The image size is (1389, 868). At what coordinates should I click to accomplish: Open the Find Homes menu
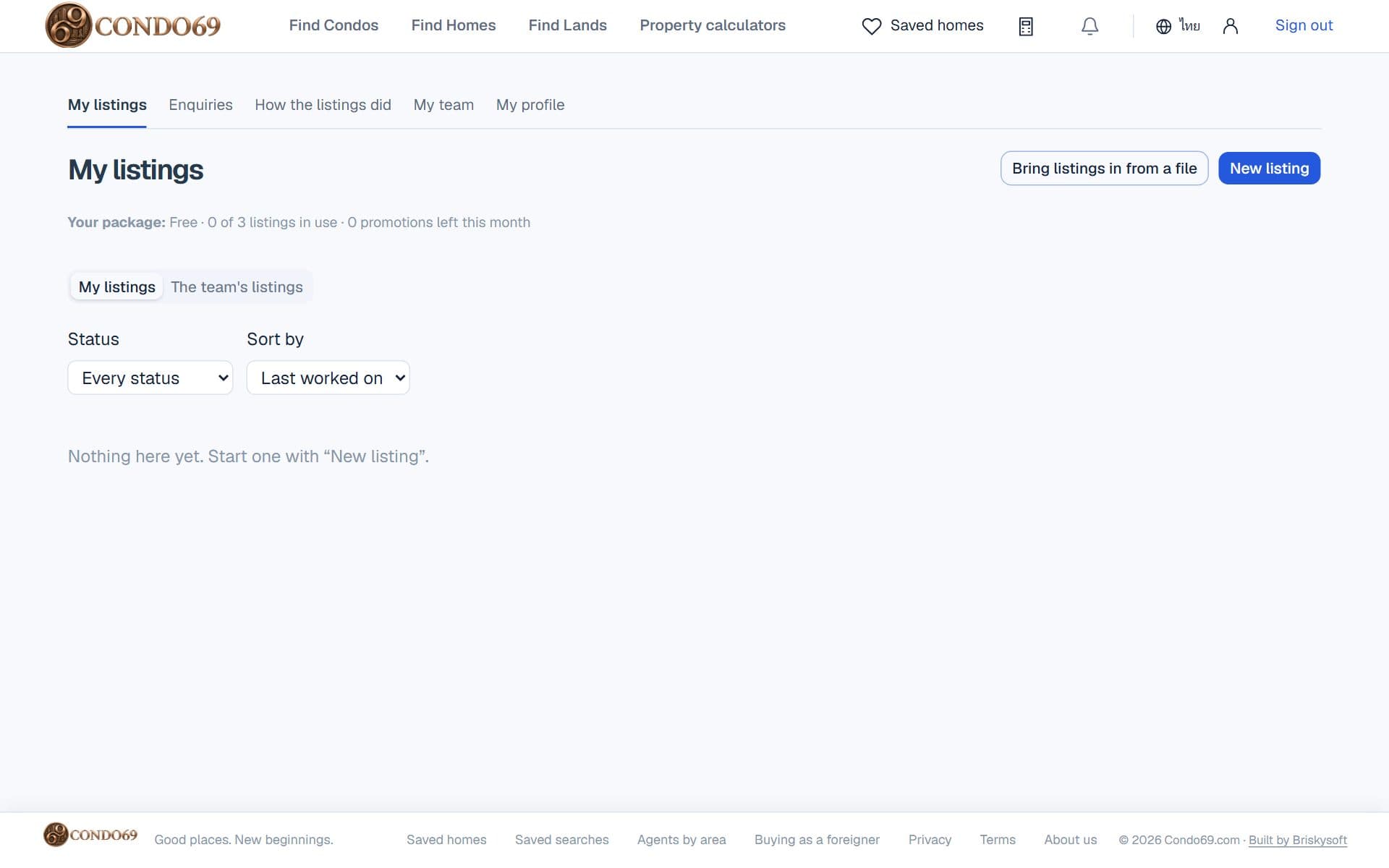coord(454,25)
